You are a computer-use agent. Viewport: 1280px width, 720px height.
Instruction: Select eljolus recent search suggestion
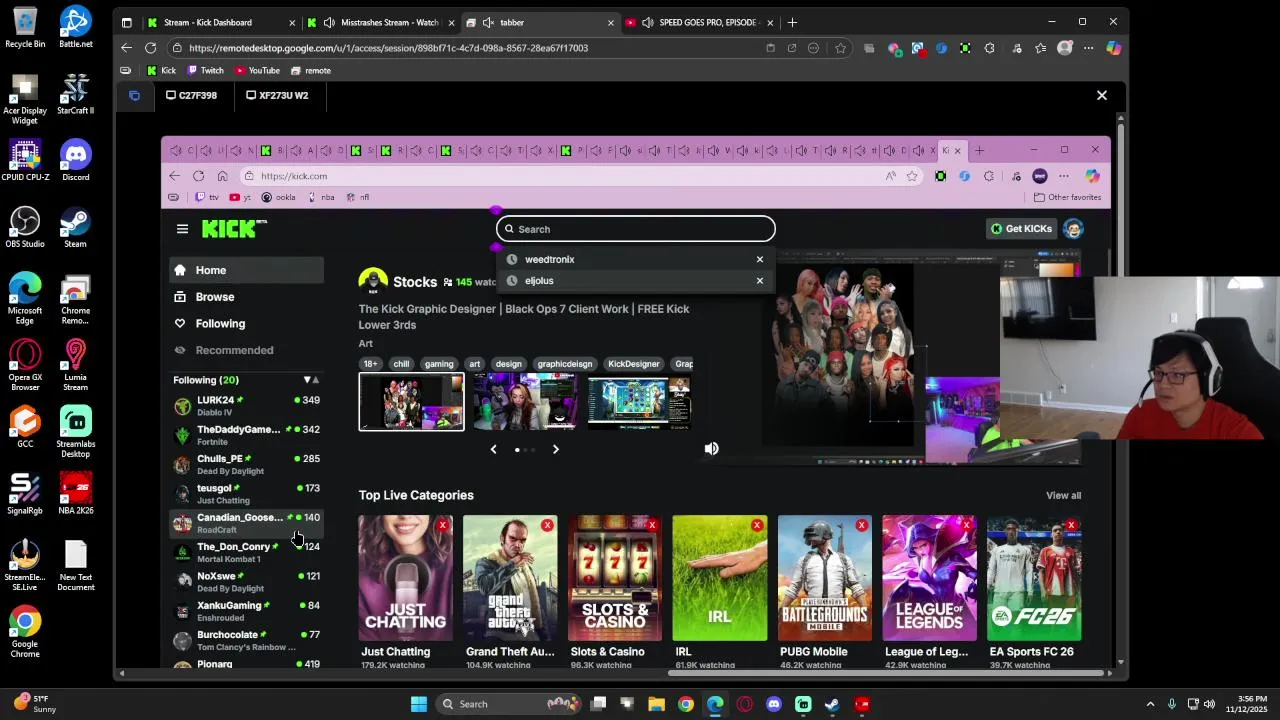coord(539,281)
